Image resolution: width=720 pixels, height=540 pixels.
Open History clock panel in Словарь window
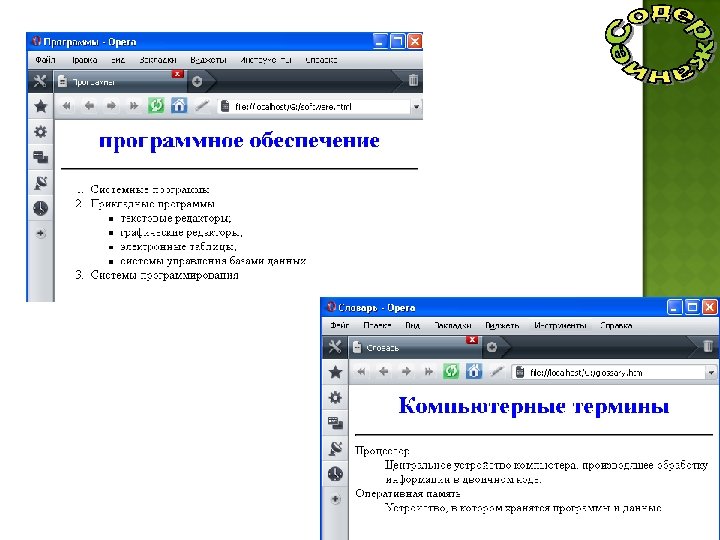(x=335, y=473)
